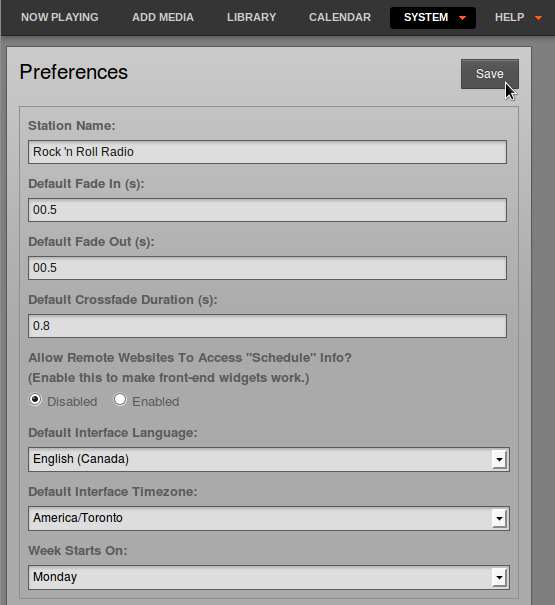Image resolution: width=555 pixels, height=605 pixels.
Task: Focus the Default Fade In field
Action: coord(267,210)
